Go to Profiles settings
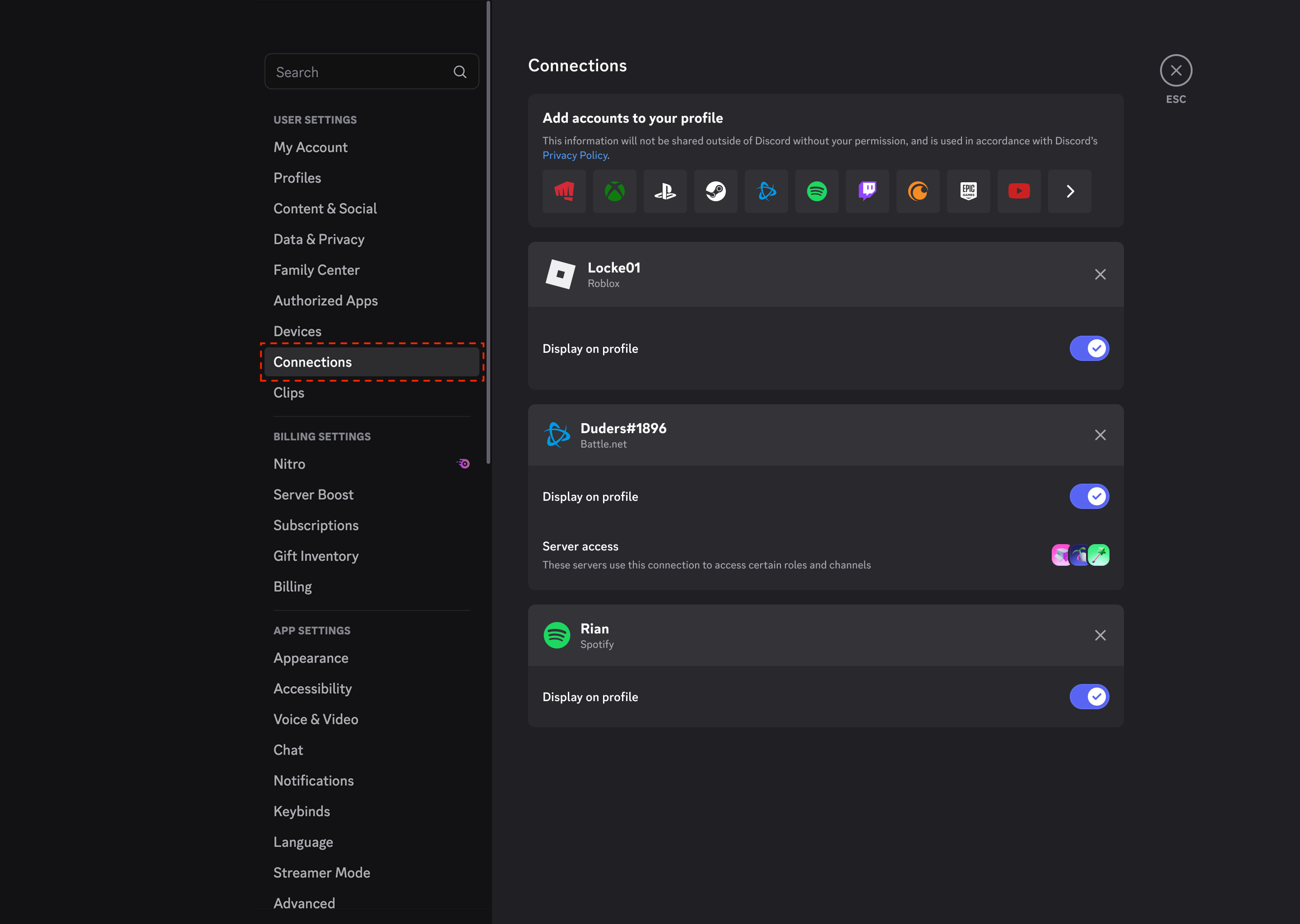Image resolution: width=1300 pixels, height=924 pixels. [371, 178]
